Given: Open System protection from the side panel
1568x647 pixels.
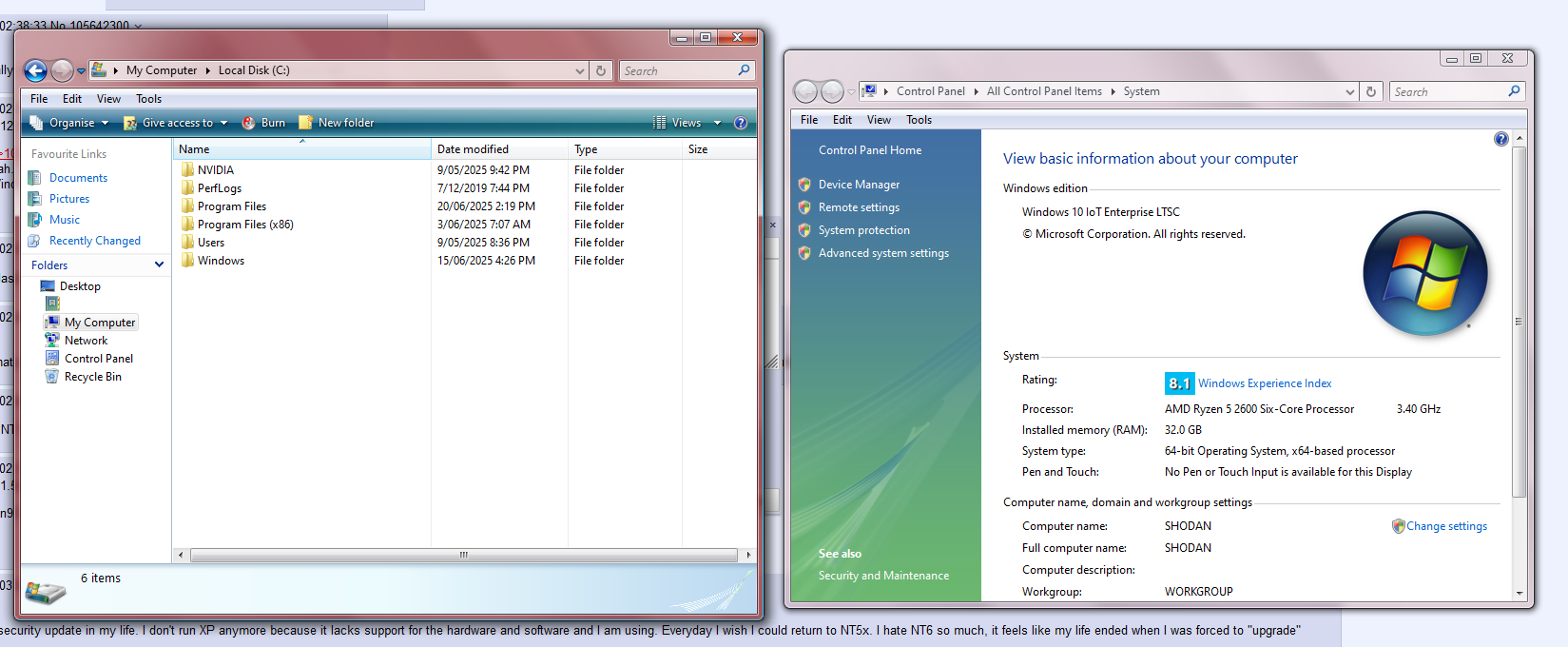Looking at the screenshot, I should click(864, 230).
